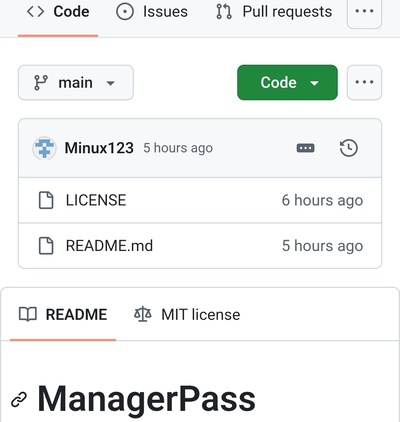
Task: Click the latest commit '5 hours ago' beside Minux123
Action: 178,148
